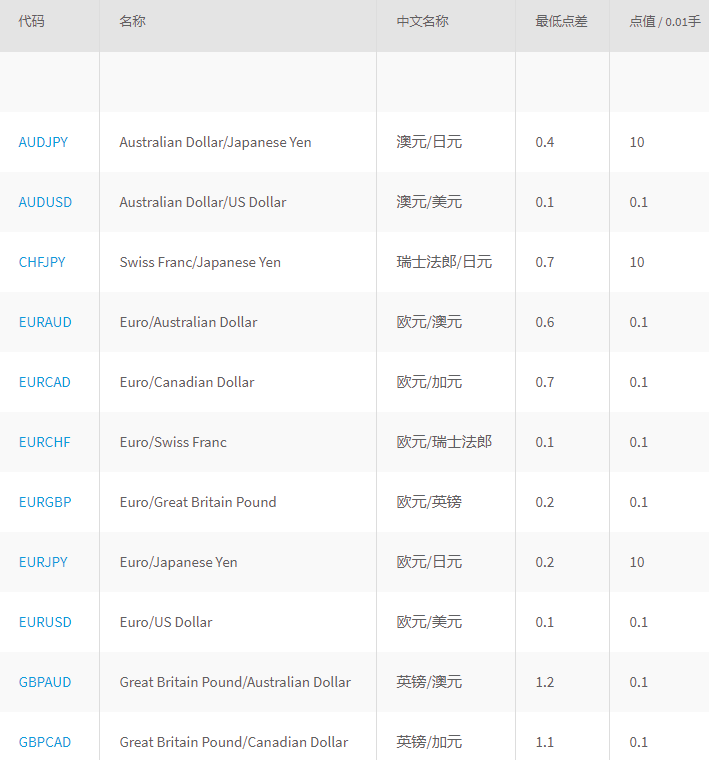Open the GBPCAD symbol link

pos(45,742)
